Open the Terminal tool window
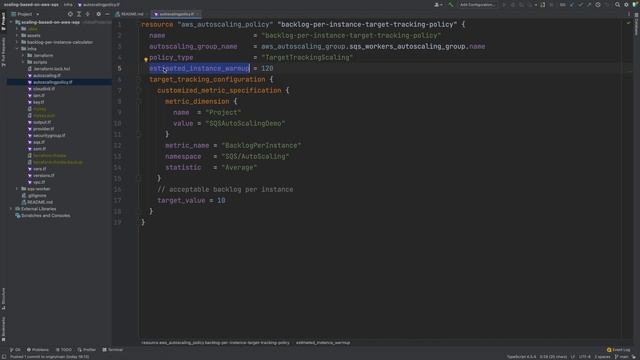 113,350
